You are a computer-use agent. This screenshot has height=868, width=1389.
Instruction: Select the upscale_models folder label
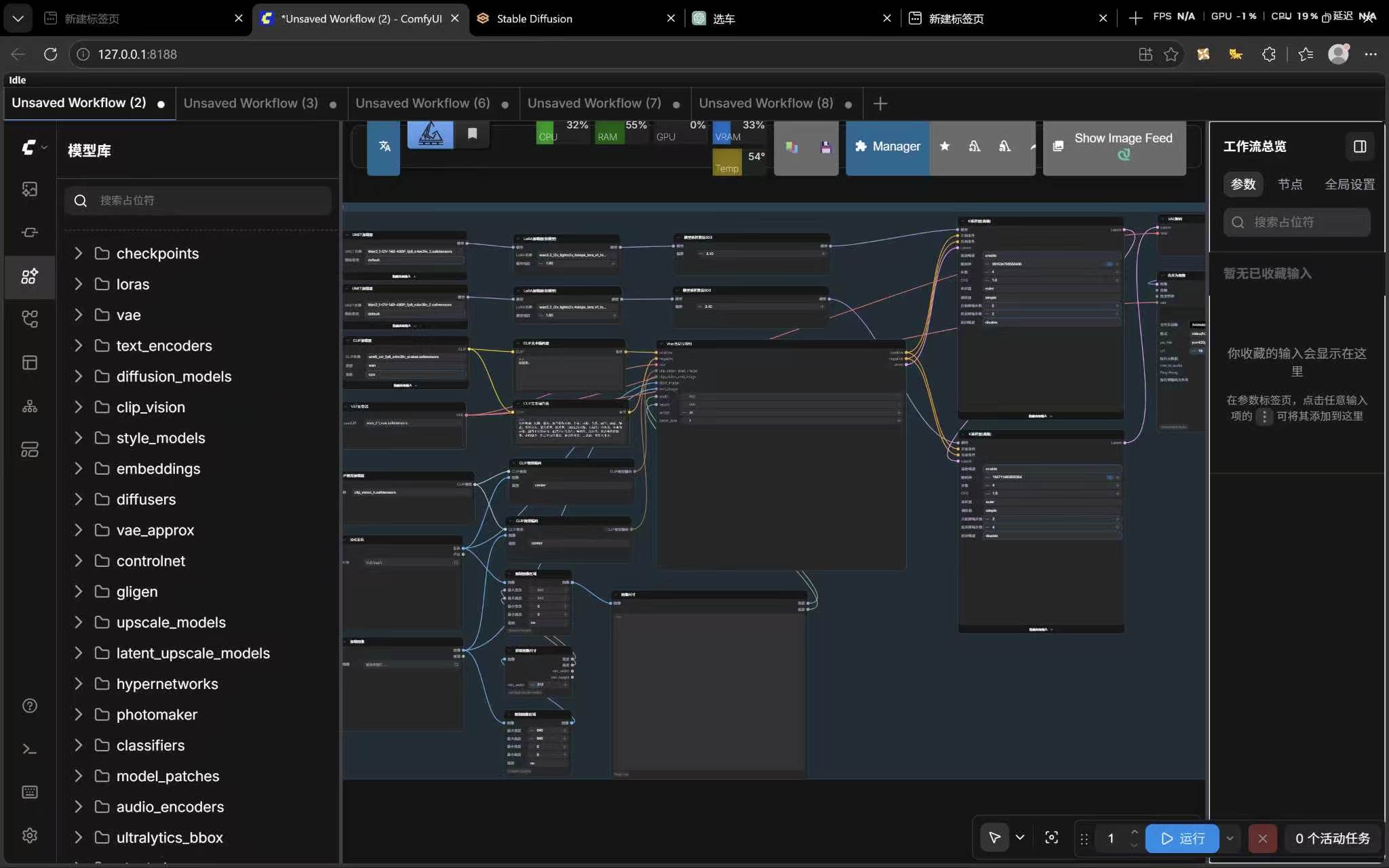[x=171, y=623]
